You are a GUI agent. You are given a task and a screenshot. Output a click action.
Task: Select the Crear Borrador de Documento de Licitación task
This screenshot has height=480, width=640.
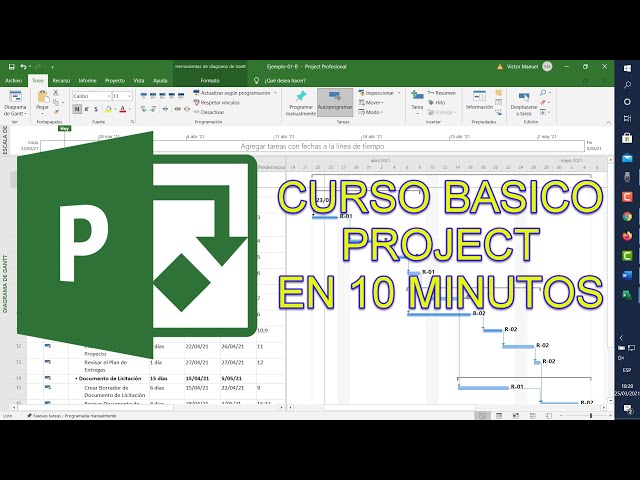pos(115,391)
